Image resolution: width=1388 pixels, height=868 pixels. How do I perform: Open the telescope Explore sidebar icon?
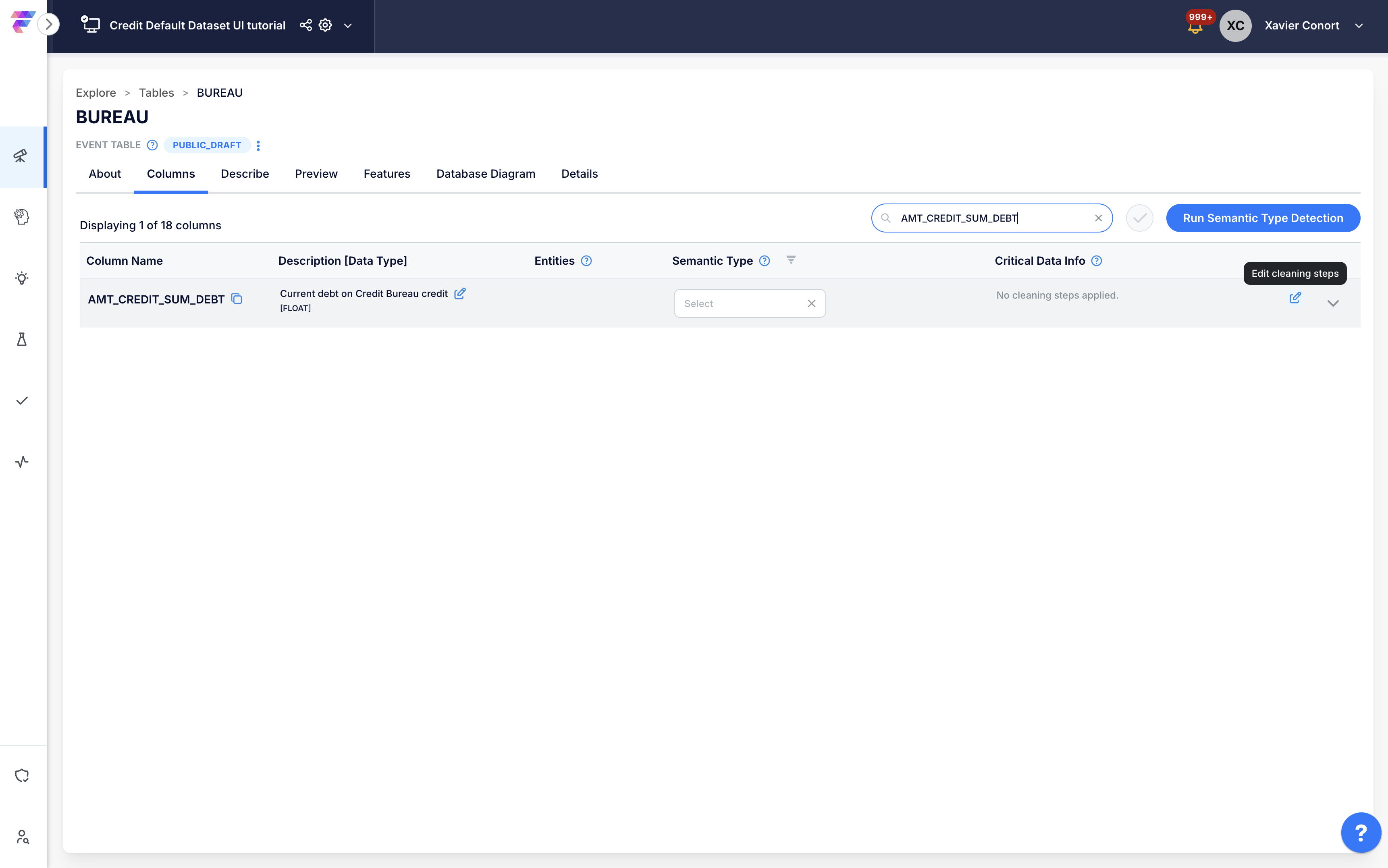[x=22, y=156]
